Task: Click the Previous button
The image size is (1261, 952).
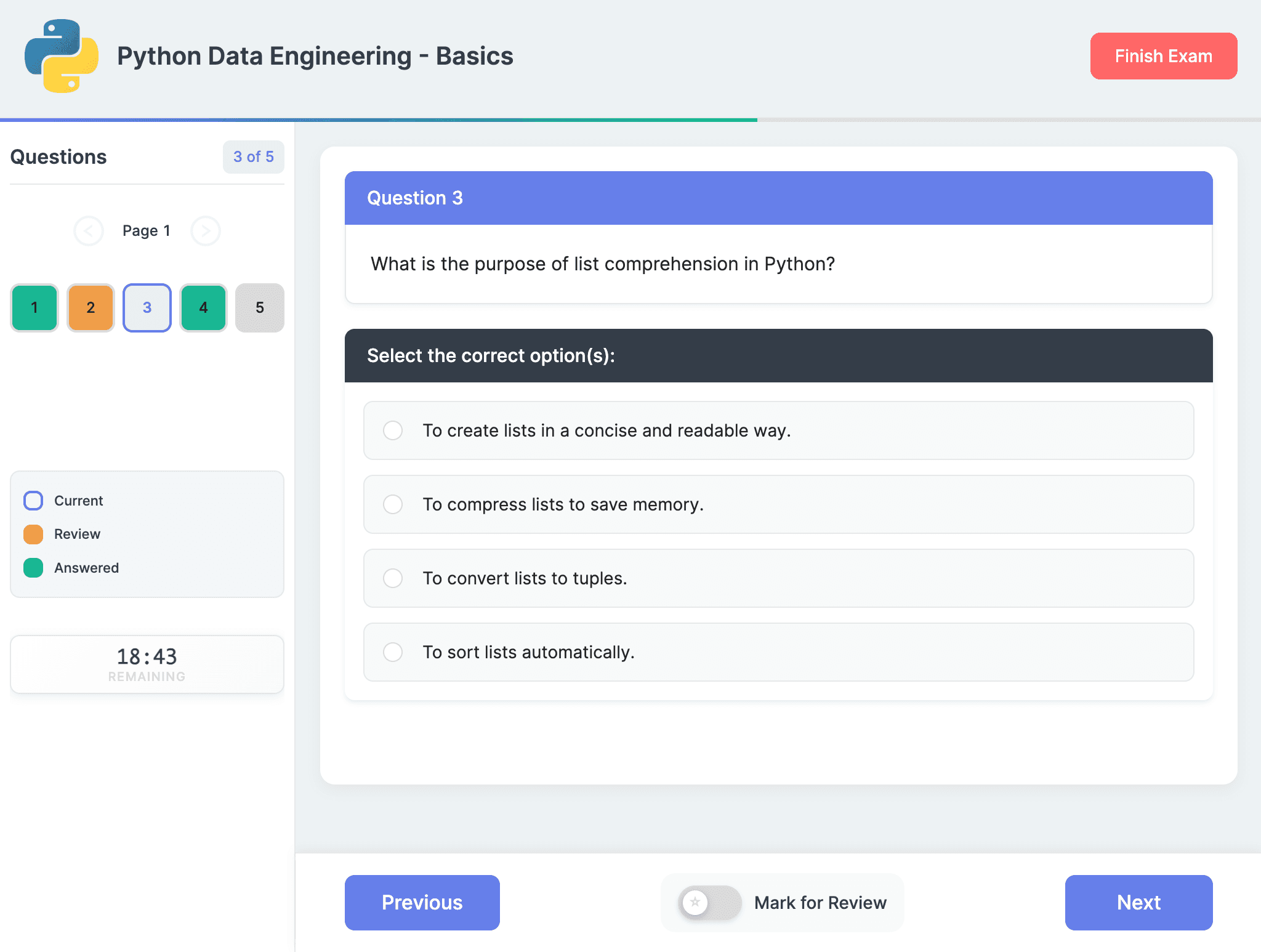Action: click(x=422, y=903)
